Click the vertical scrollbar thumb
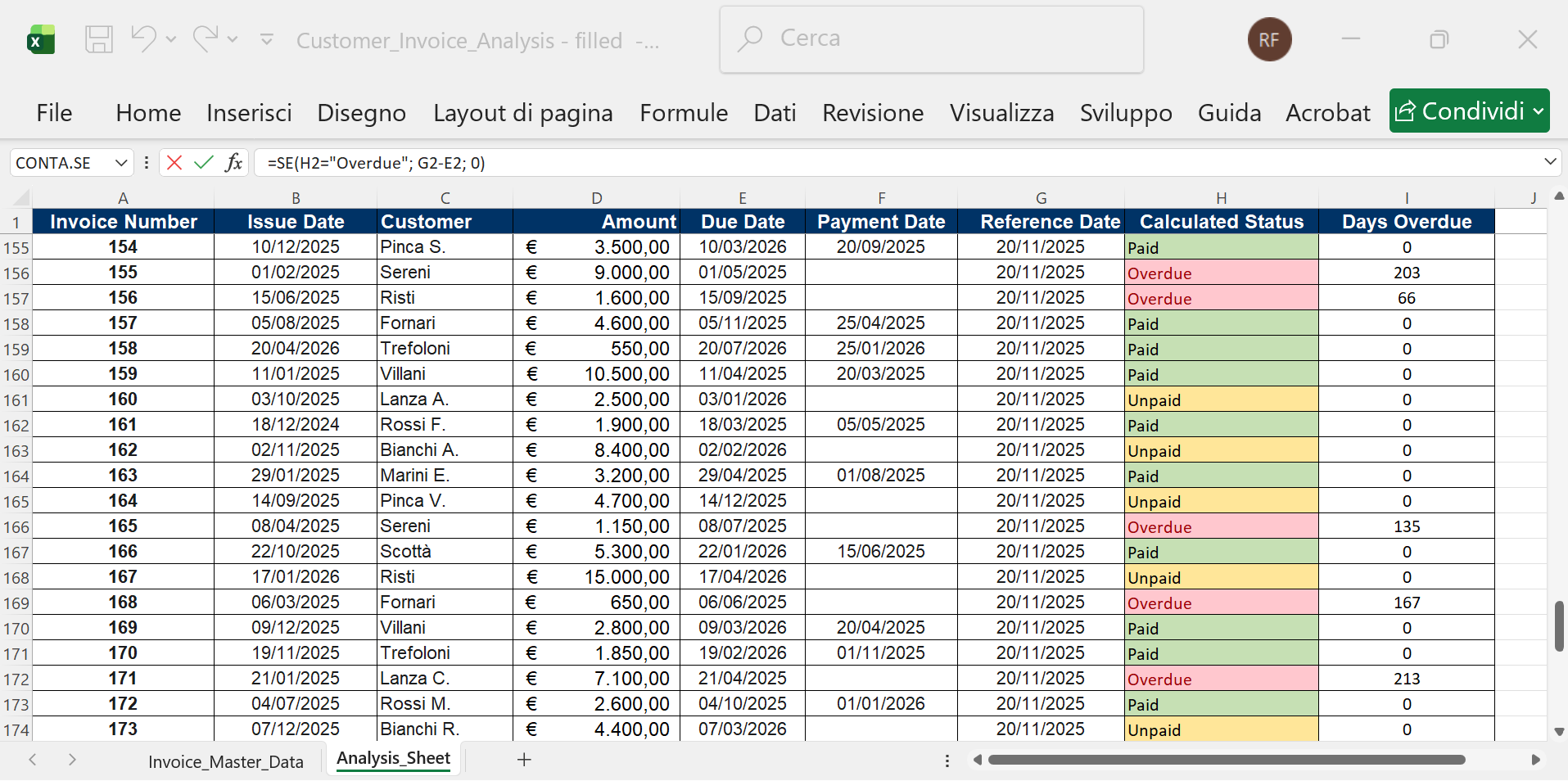Image resolution: width=1568 pixels, height=781 pixels. click(x=1557, y=626)
